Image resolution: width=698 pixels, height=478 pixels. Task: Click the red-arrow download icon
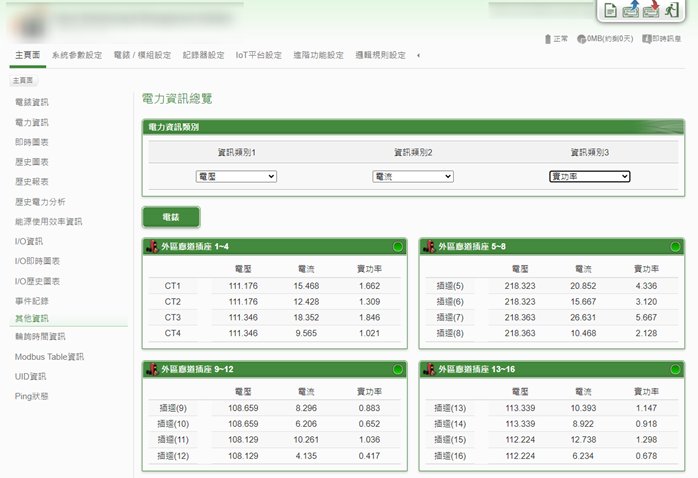click(651, 10)
